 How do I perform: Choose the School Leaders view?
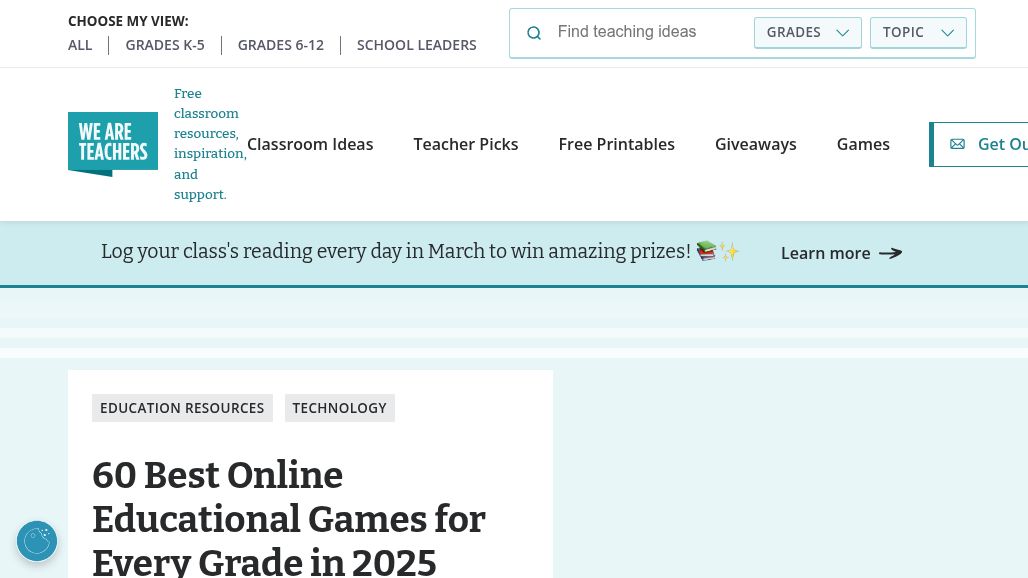click(x=416, y=45)
